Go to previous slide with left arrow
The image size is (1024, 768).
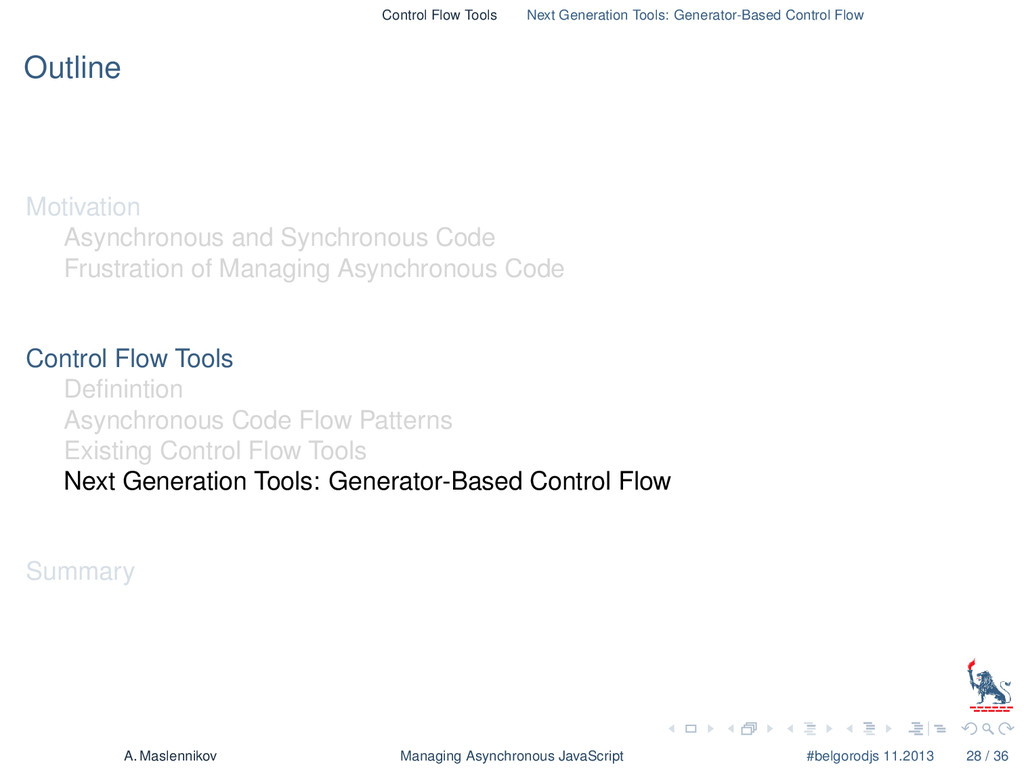[671, 729]
